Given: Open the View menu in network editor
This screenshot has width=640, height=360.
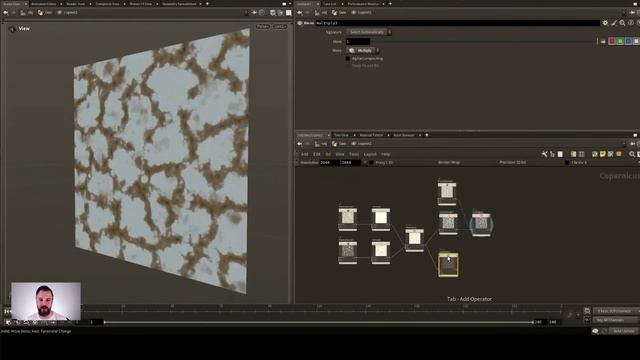Looking at the screenshot, I should (x=340, y=154).
